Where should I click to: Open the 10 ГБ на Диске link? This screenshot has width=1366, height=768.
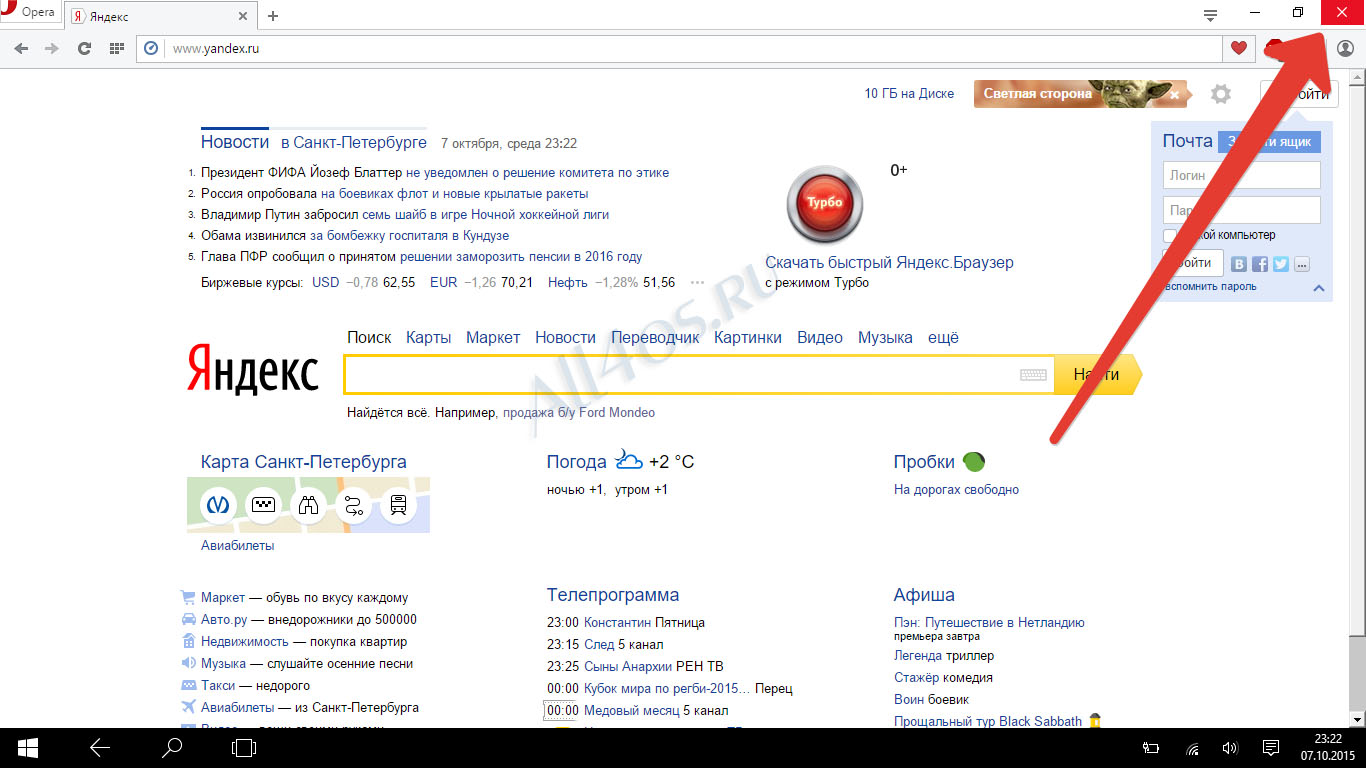point(909,93)
